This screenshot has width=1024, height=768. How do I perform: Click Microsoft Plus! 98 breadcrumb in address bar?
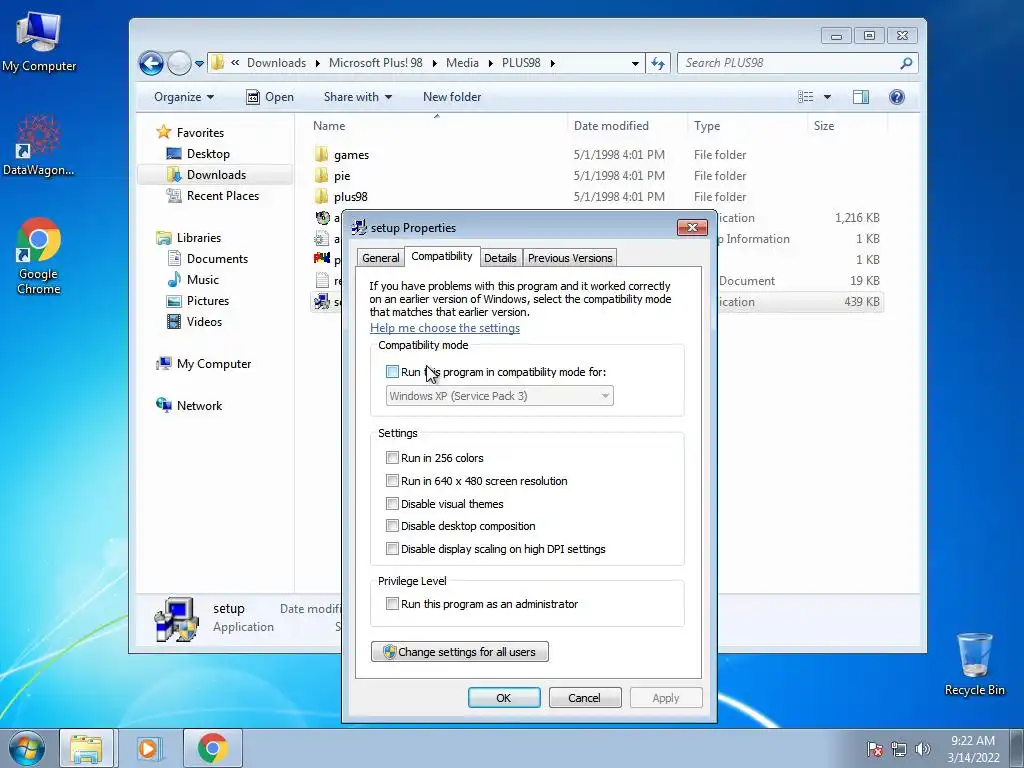(x=376, y=63)
